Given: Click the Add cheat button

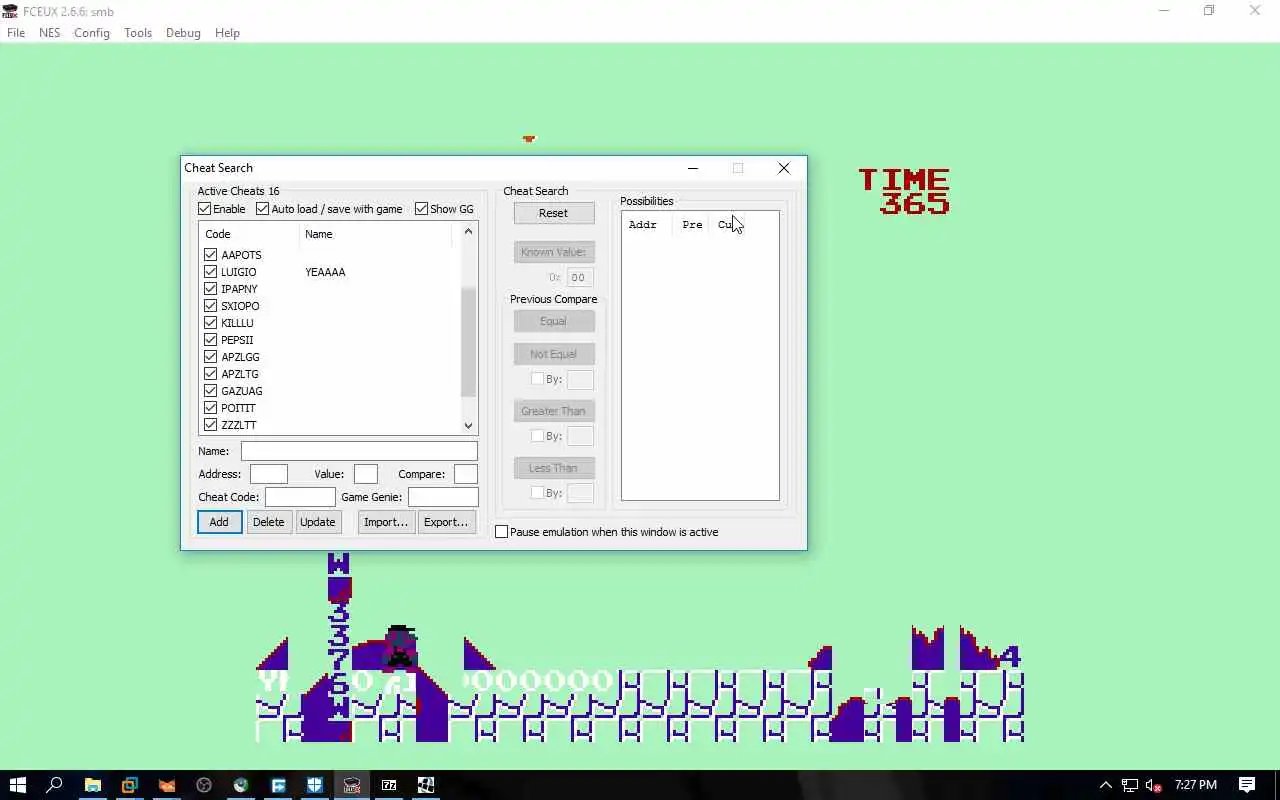Looking at the screenshot, I should pos(219,522).
